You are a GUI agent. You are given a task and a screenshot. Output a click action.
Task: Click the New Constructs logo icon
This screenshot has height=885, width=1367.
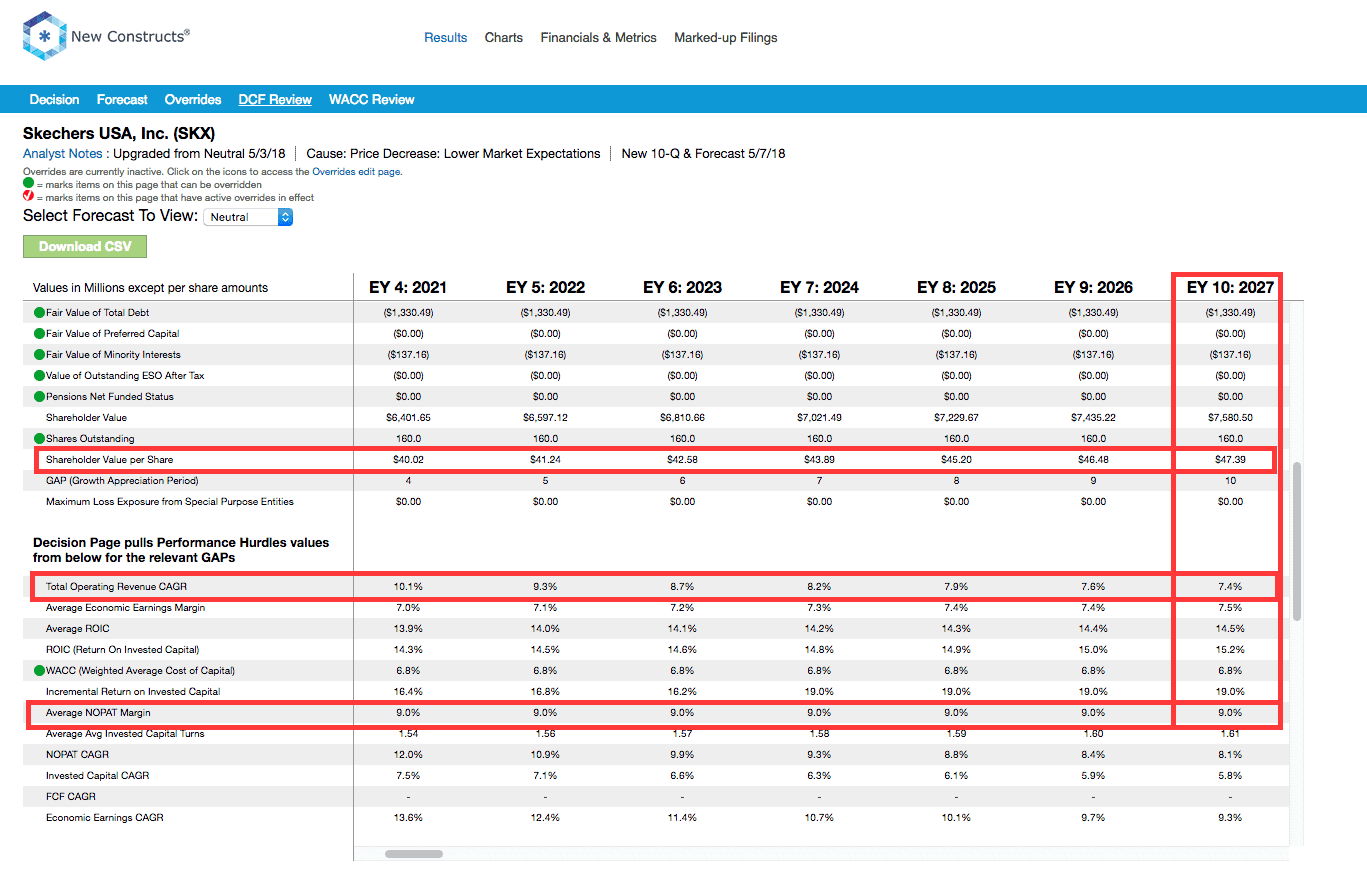[x=44, y=37]
